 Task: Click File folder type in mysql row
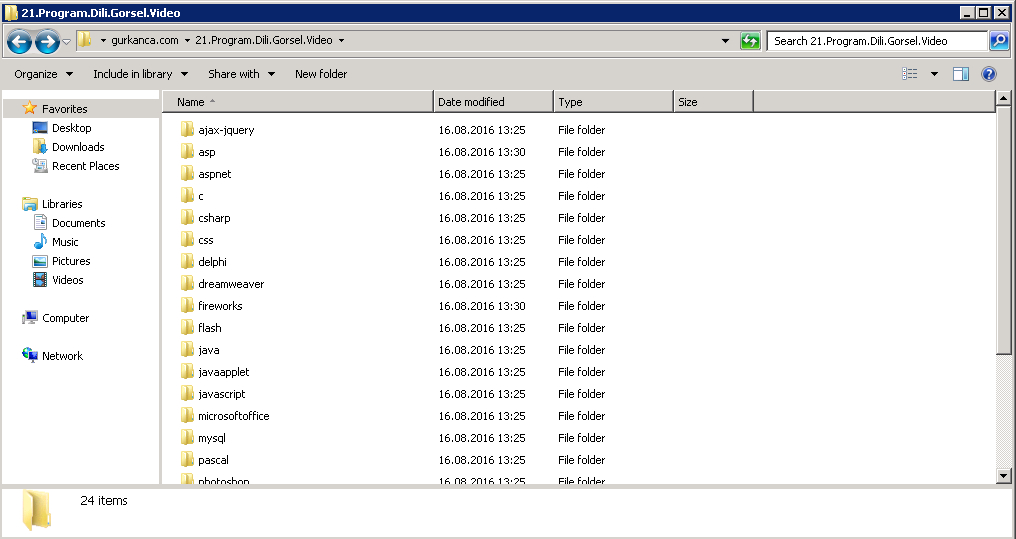[581, 438]
